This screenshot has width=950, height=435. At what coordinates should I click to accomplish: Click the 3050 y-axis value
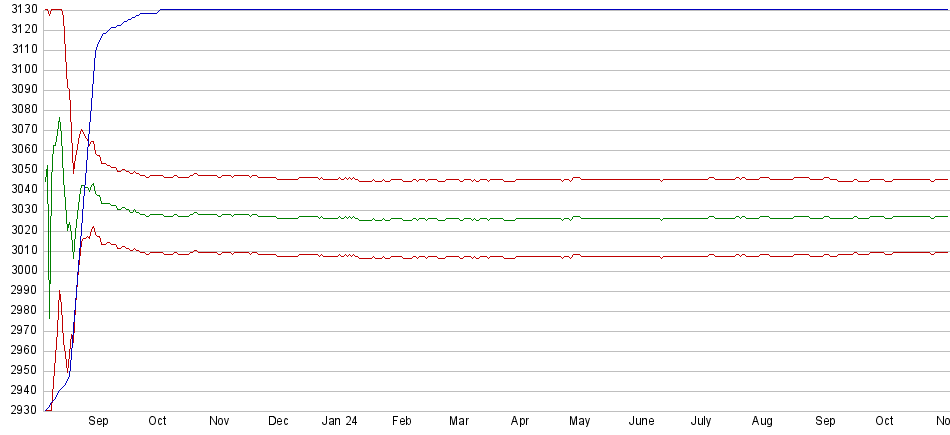coord(21,170)
